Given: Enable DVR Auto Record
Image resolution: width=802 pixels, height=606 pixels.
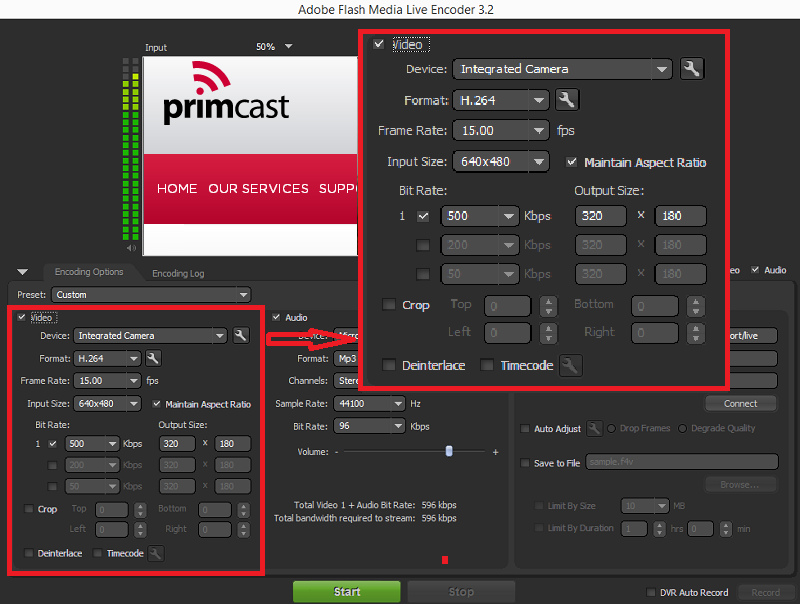Looking at the screenshot, I should pos(651,592).
